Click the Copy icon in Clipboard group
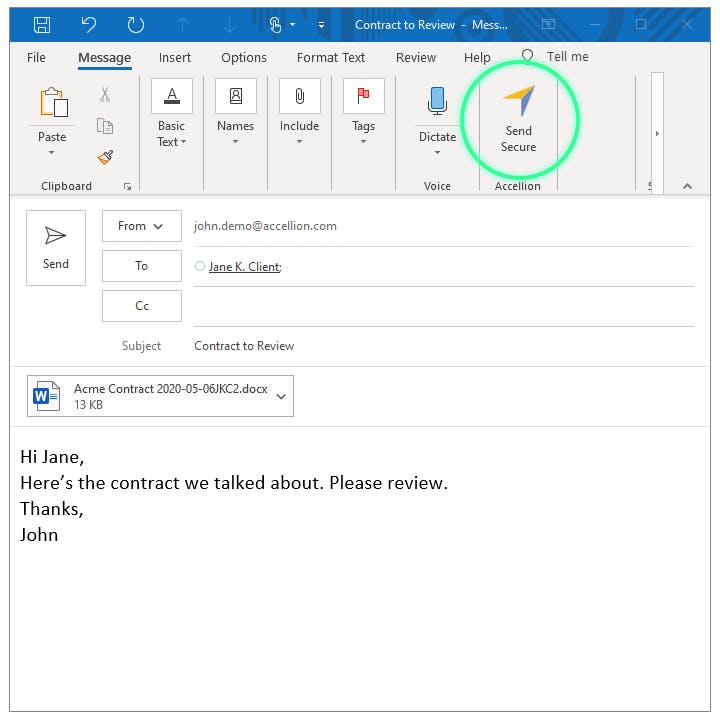The width and height of the screenshot is (720, 720). [x=105, y=126]
